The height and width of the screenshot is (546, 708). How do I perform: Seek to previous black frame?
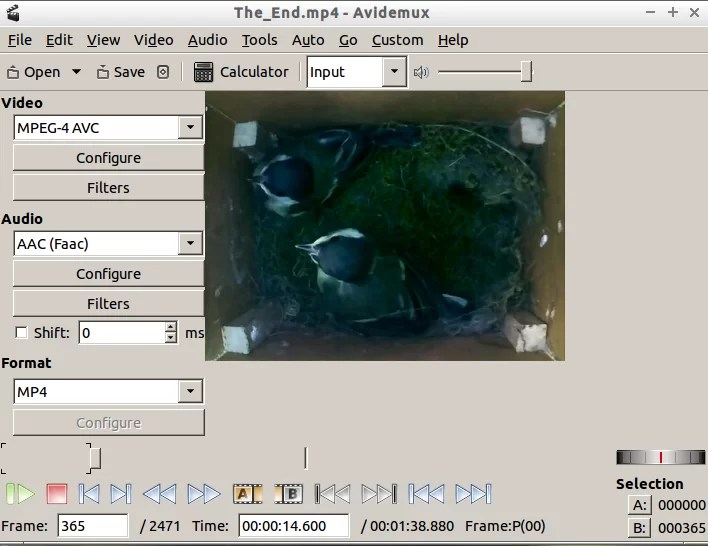pyautogui.click(x=332, y=494)
